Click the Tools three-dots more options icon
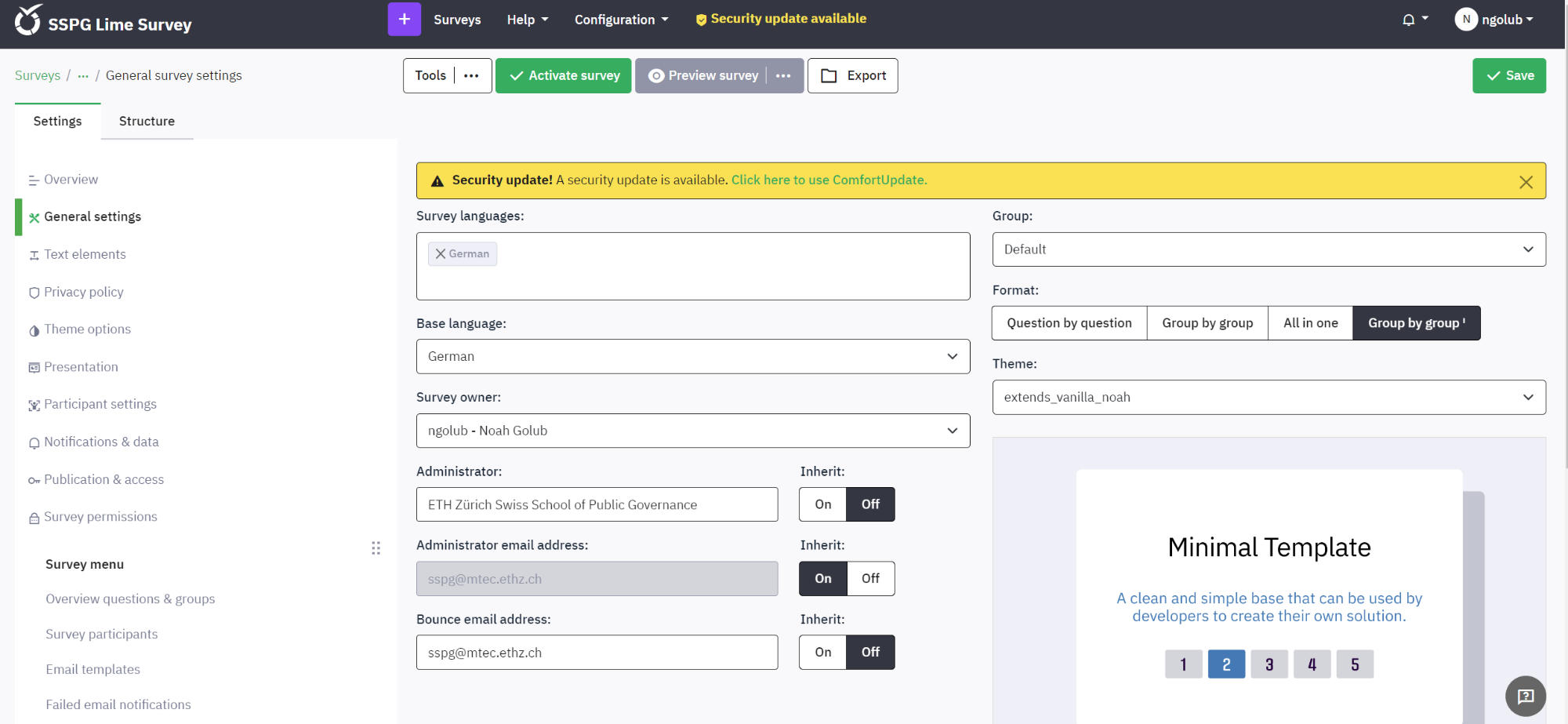 471,76
